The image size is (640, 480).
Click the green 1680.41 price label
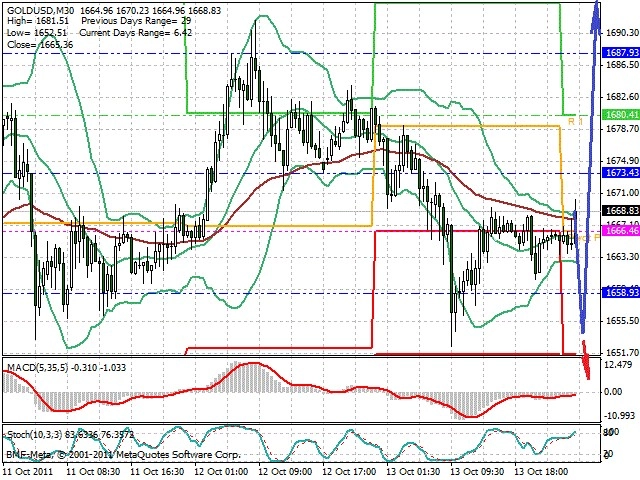tap(620, 115)
